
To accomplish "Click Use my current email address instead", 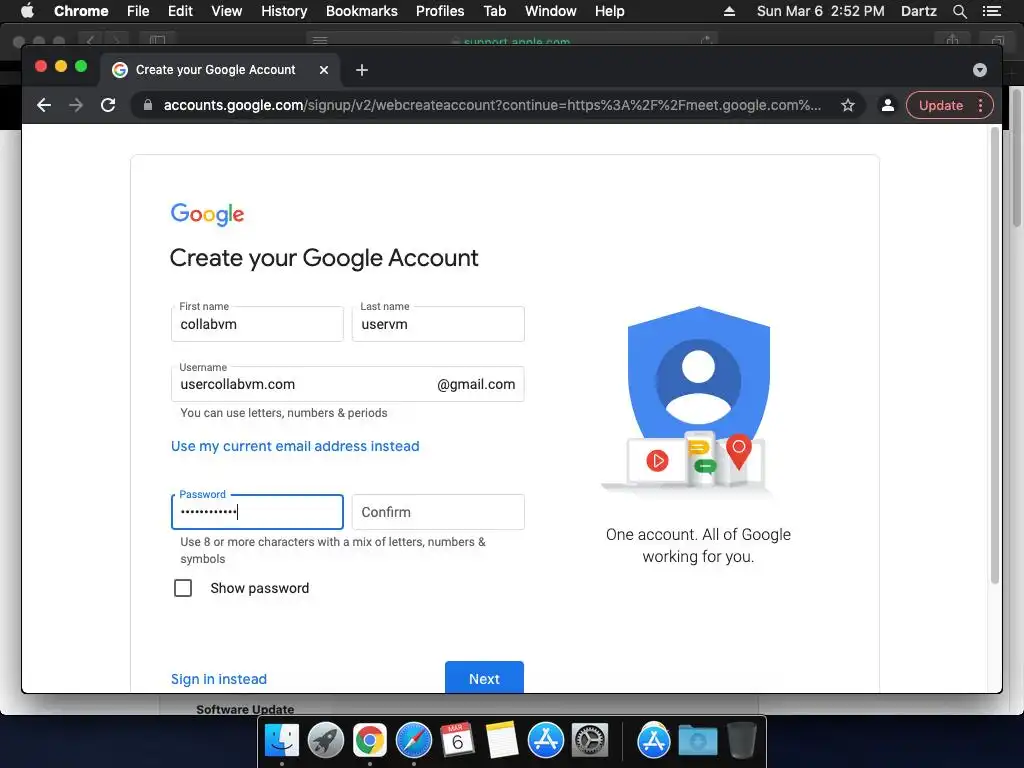I will pyautogui.click(x=295, y=446).
